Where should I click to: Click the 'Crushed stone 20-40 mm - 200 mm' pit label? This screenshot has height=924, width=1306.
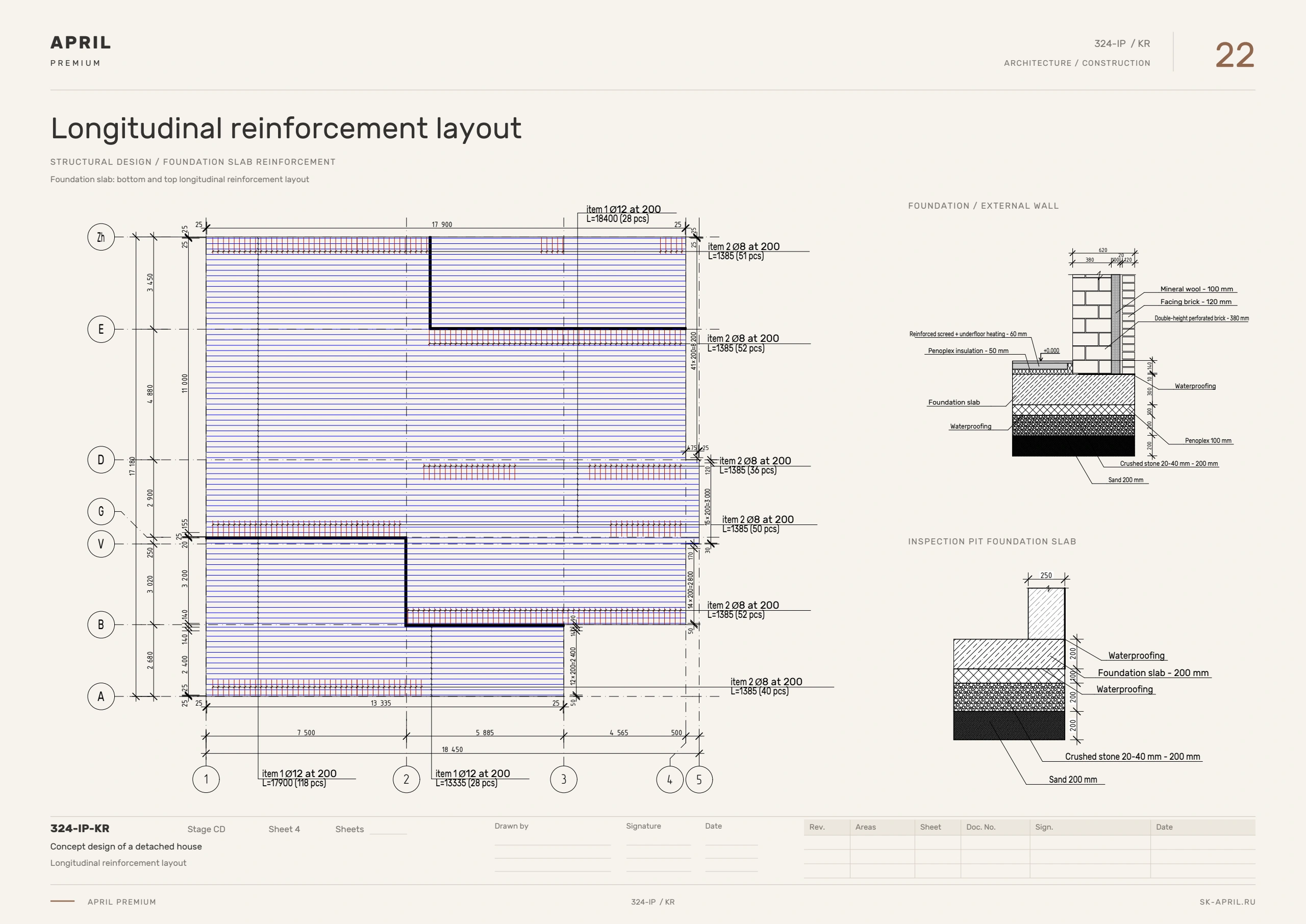(1133, 757)
